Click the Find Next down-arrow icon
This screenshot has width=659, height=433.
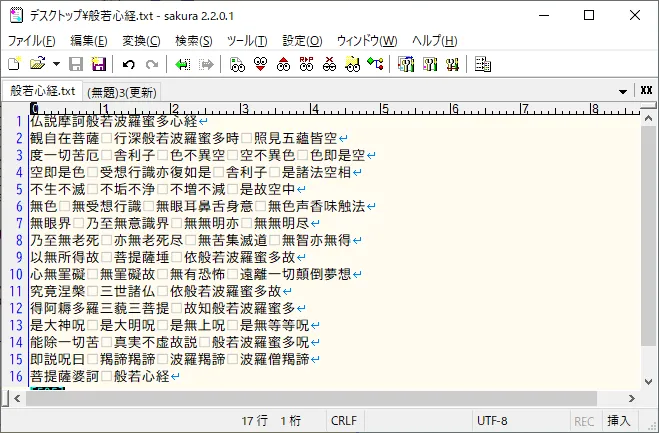click(x=260, y=65)
